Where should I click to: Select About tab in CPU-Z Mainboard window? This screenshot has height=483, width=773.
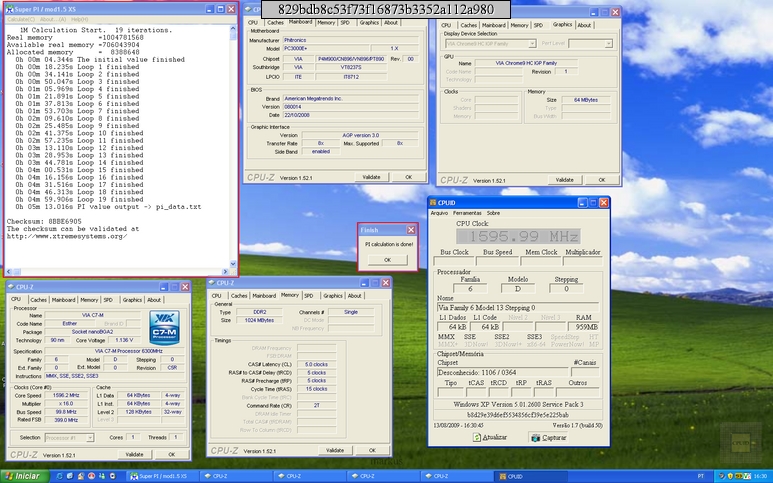click(391, 23)
